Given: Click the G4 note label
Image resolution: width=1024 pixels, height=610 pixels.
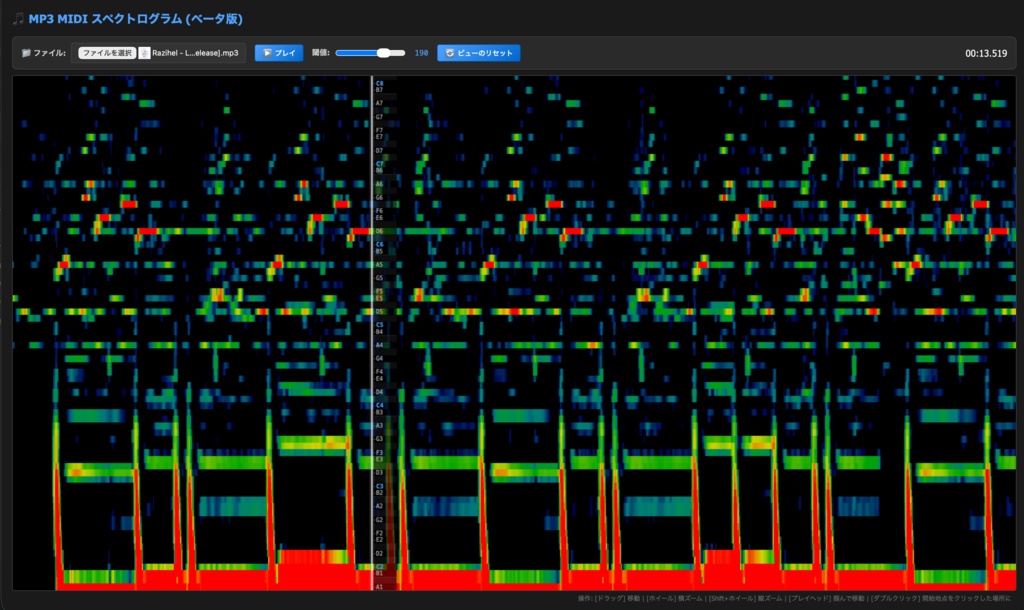Looking at the screenshot, I should (x=379, y=359).
